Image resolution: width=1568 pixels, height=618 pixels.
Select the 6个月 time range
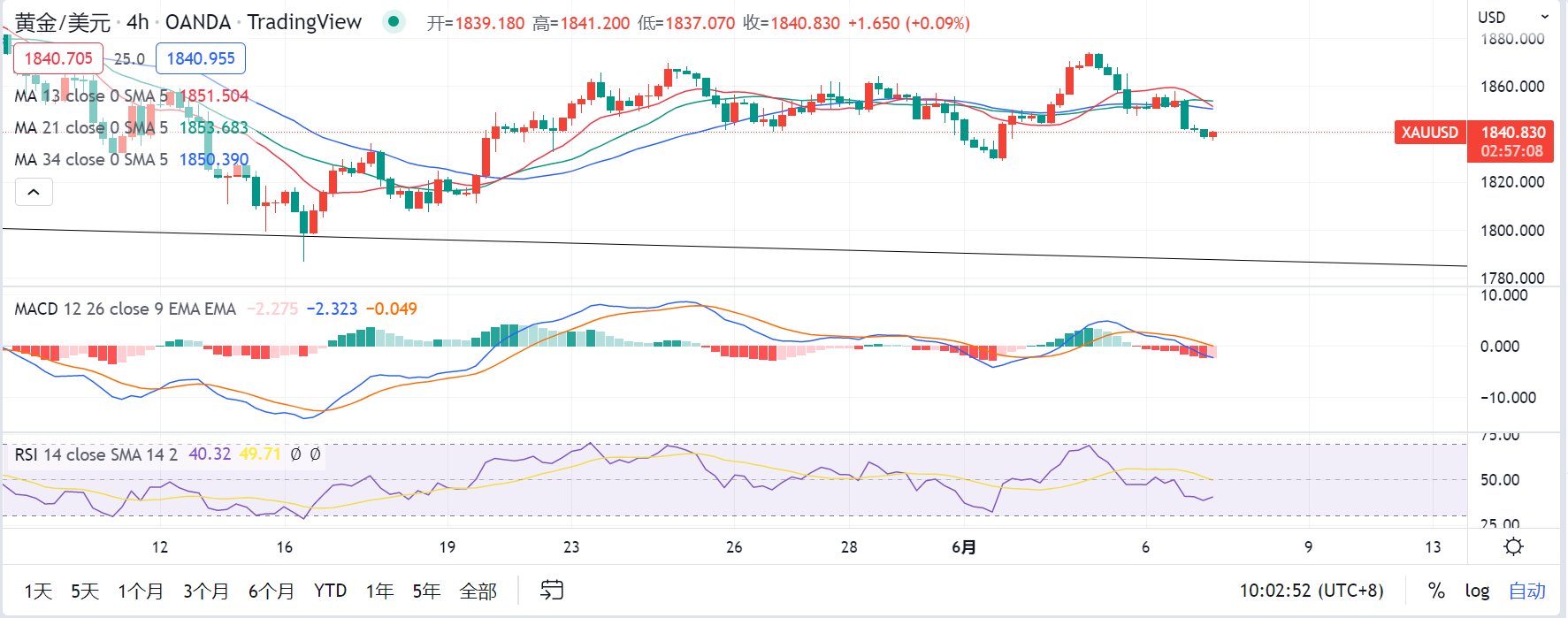click(x=271, y=591)
